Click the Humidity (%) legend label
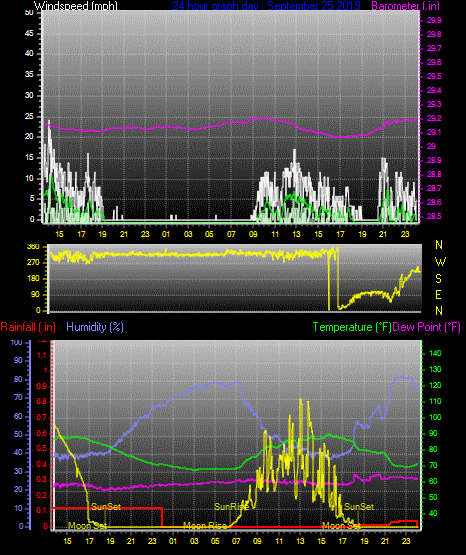Image resolution: width=466 pixels, height=555 pixels. pyautogui.click(x=95, y=327)
